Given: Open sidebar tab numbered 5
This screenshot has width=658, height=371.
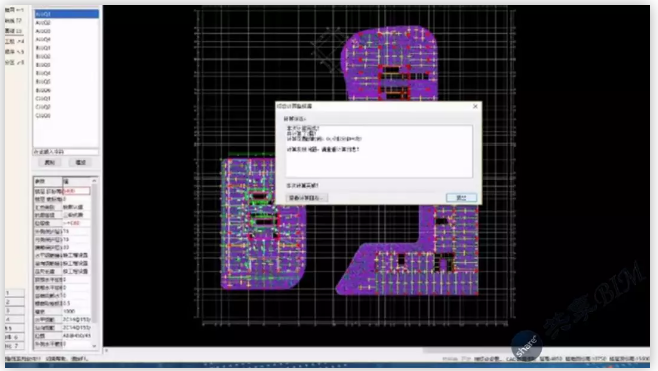Looking at the screenshot, I should point(14,52).
